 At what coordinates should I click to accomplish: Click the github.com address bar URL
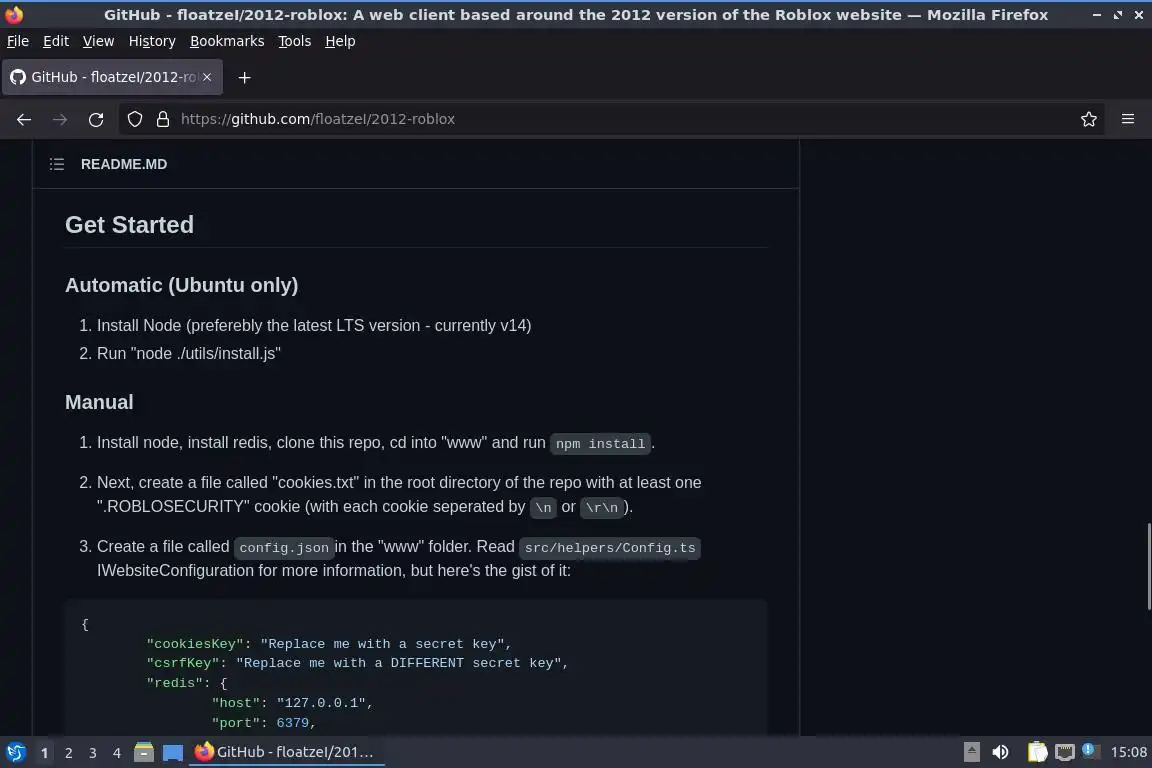(x=317, y=119)
